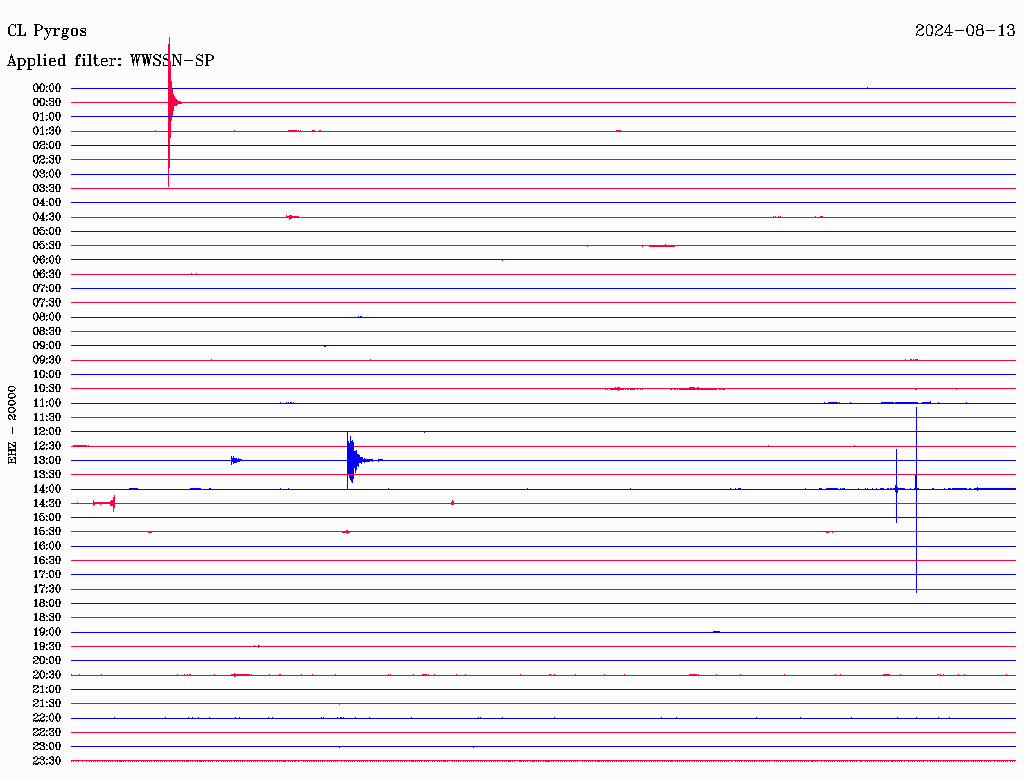Click the shorter blue spike on the 14:00 trace
This screenshot has height=780, width=1024.
[897, 486]
